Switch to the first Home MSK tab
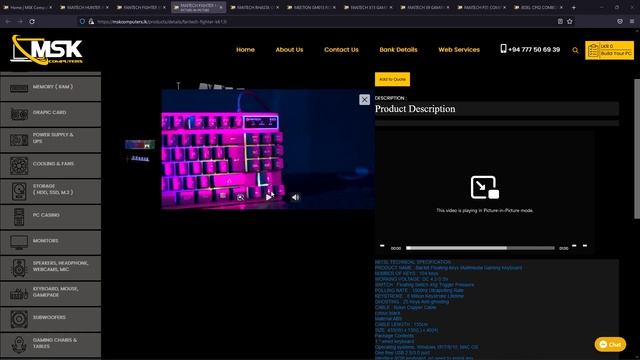 click(28, 7)
